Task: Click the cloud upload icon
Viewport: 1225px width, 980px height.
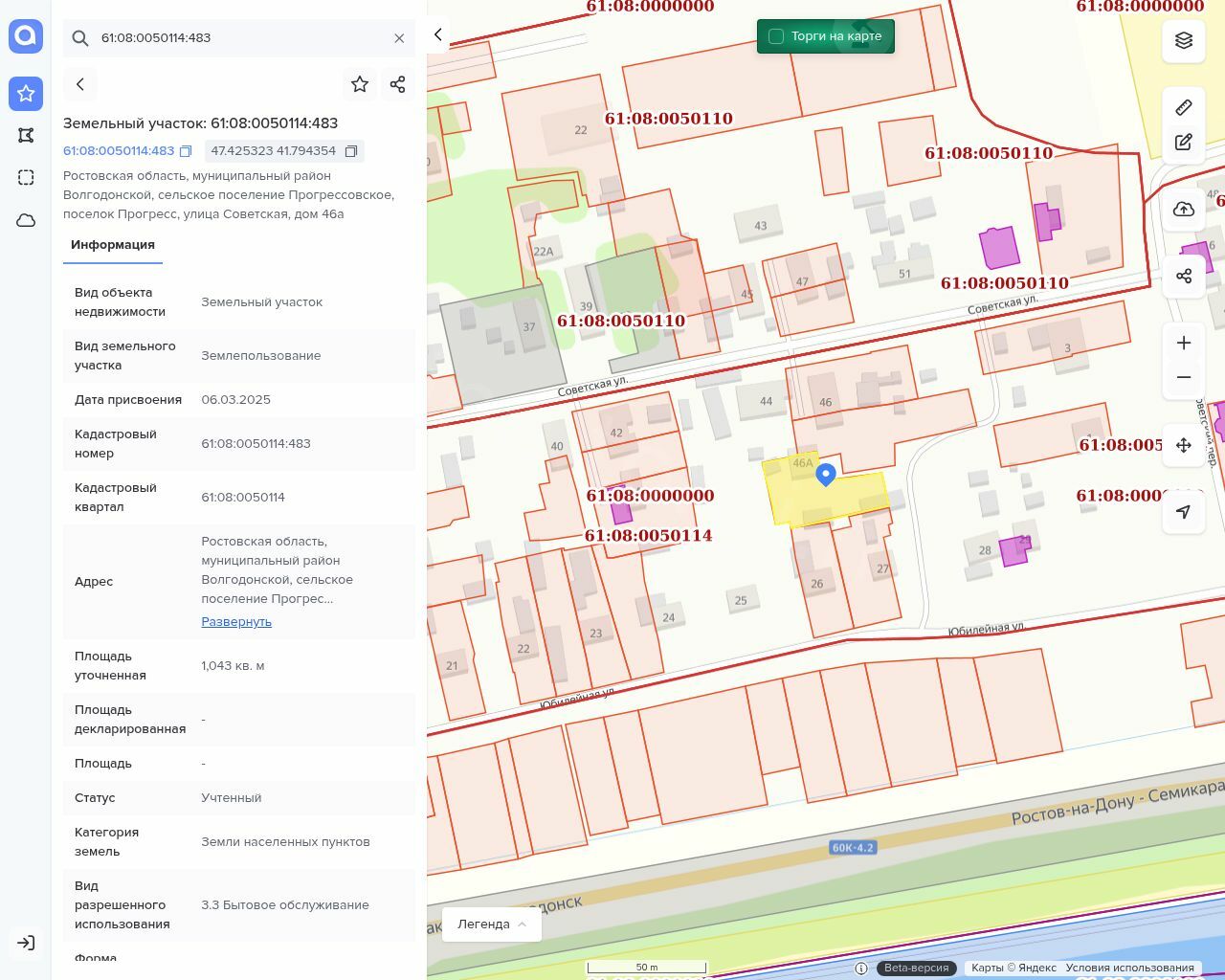Action: coord(1184,210)
